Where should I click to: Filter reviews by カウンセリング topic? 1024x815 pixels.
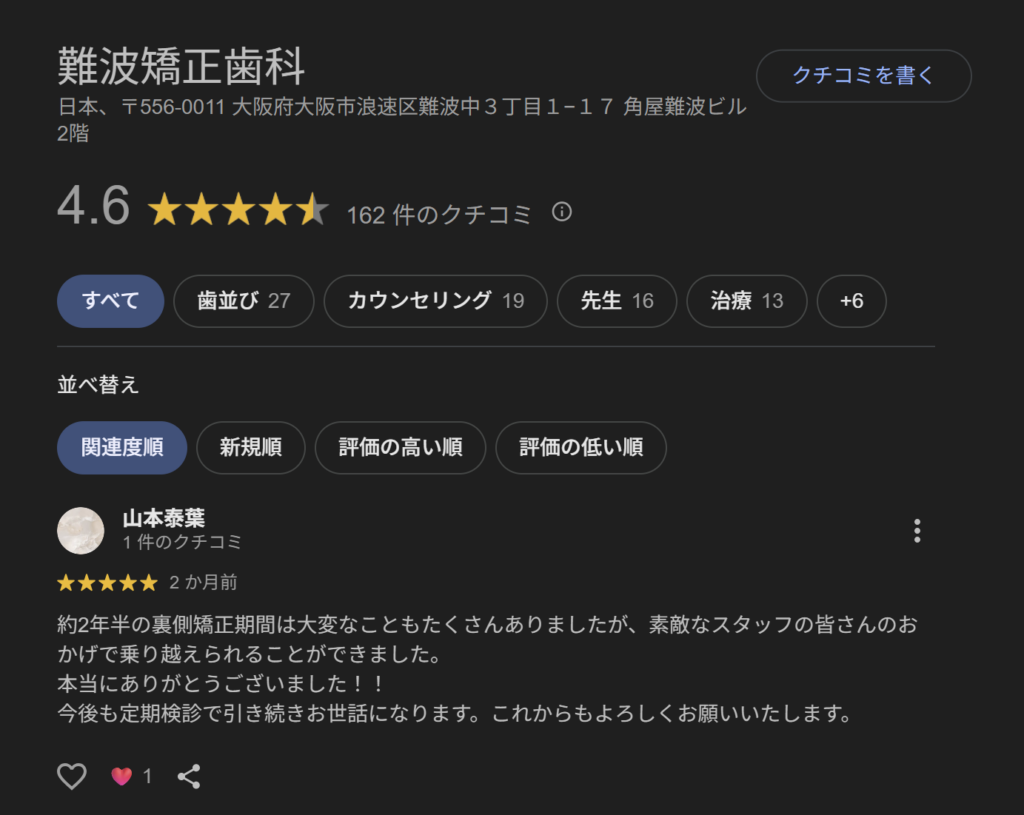point(435,301)
